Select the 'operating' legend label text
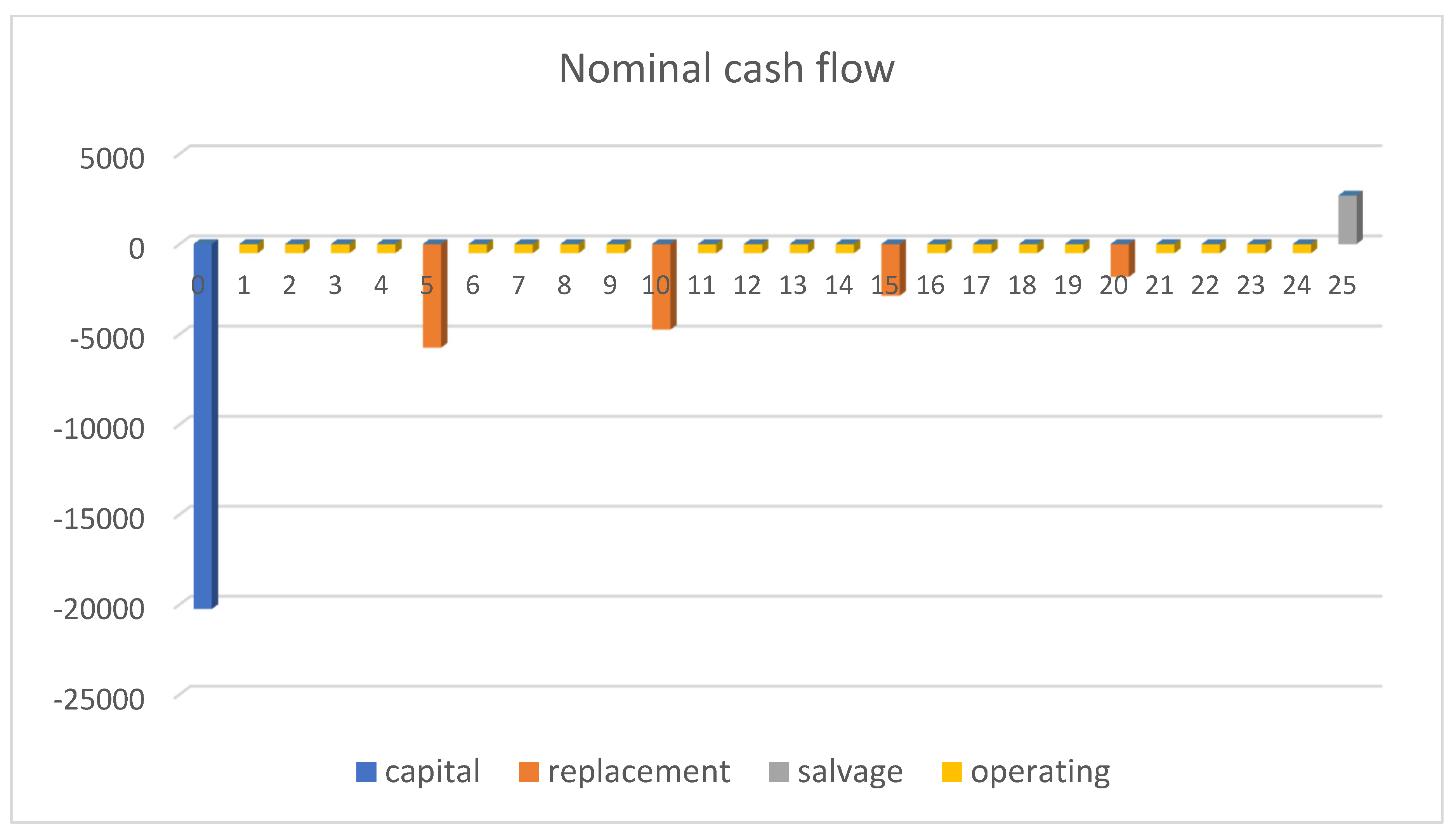 [x=1040, y=772]
